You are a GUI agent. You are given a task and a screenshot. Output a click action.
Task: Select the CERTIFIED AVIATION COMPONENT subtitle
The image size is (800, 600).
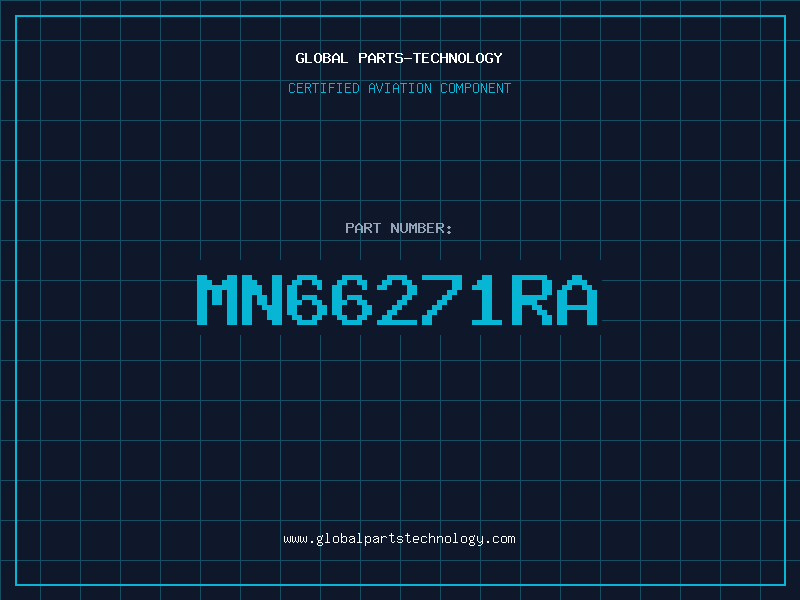[x=399, y=88]
